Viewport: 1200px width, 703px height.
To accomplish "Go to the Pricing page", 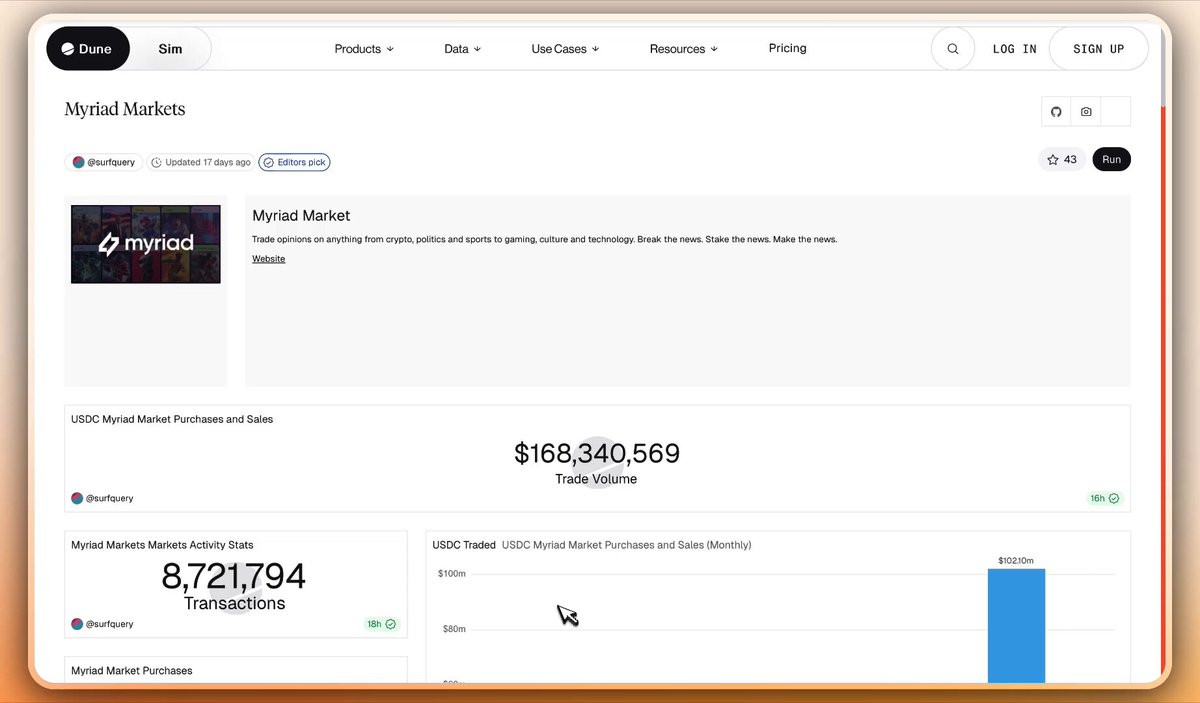I will click(x=788, y=48).
